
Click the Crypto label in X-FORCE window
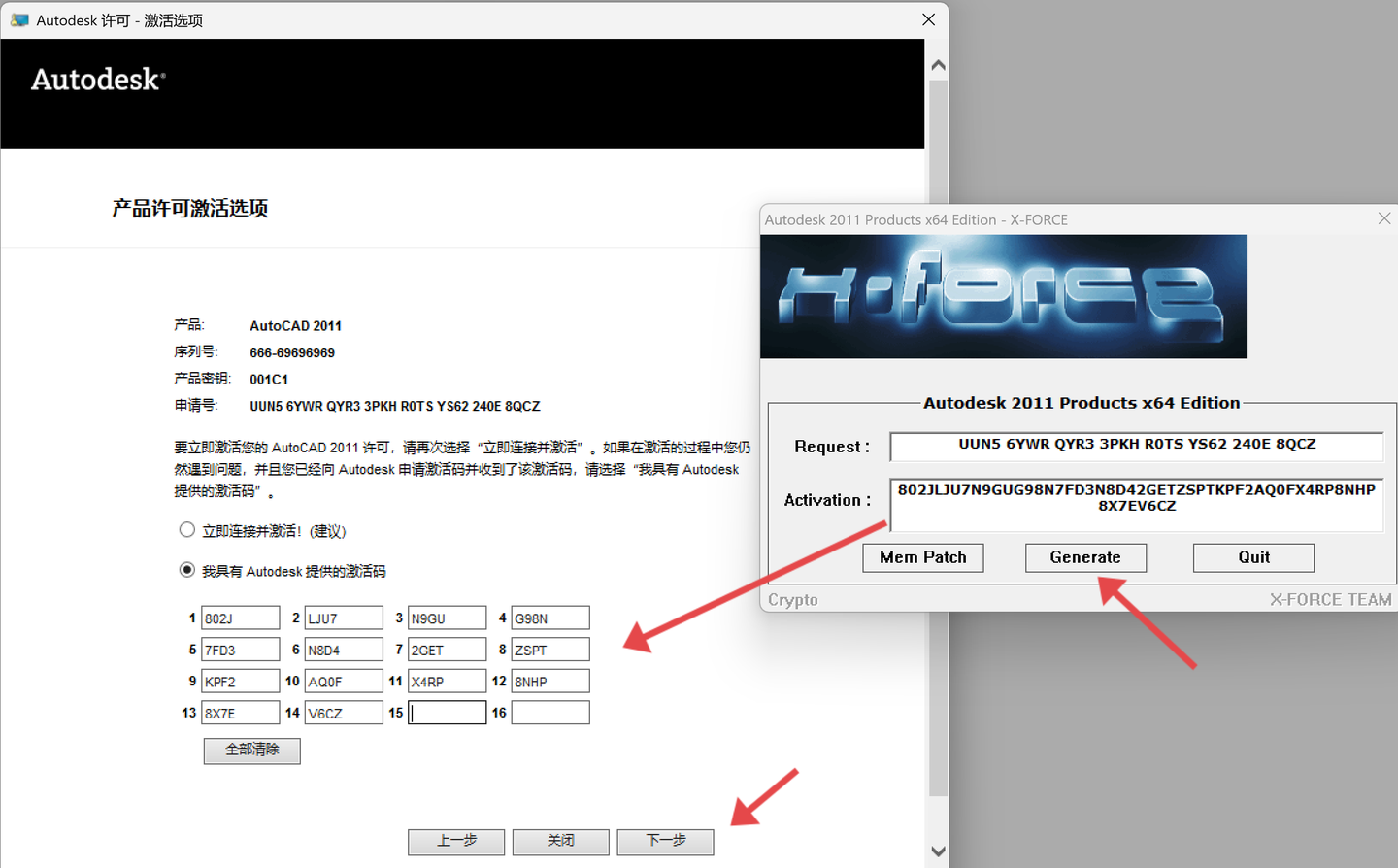(x=793, y=600)
